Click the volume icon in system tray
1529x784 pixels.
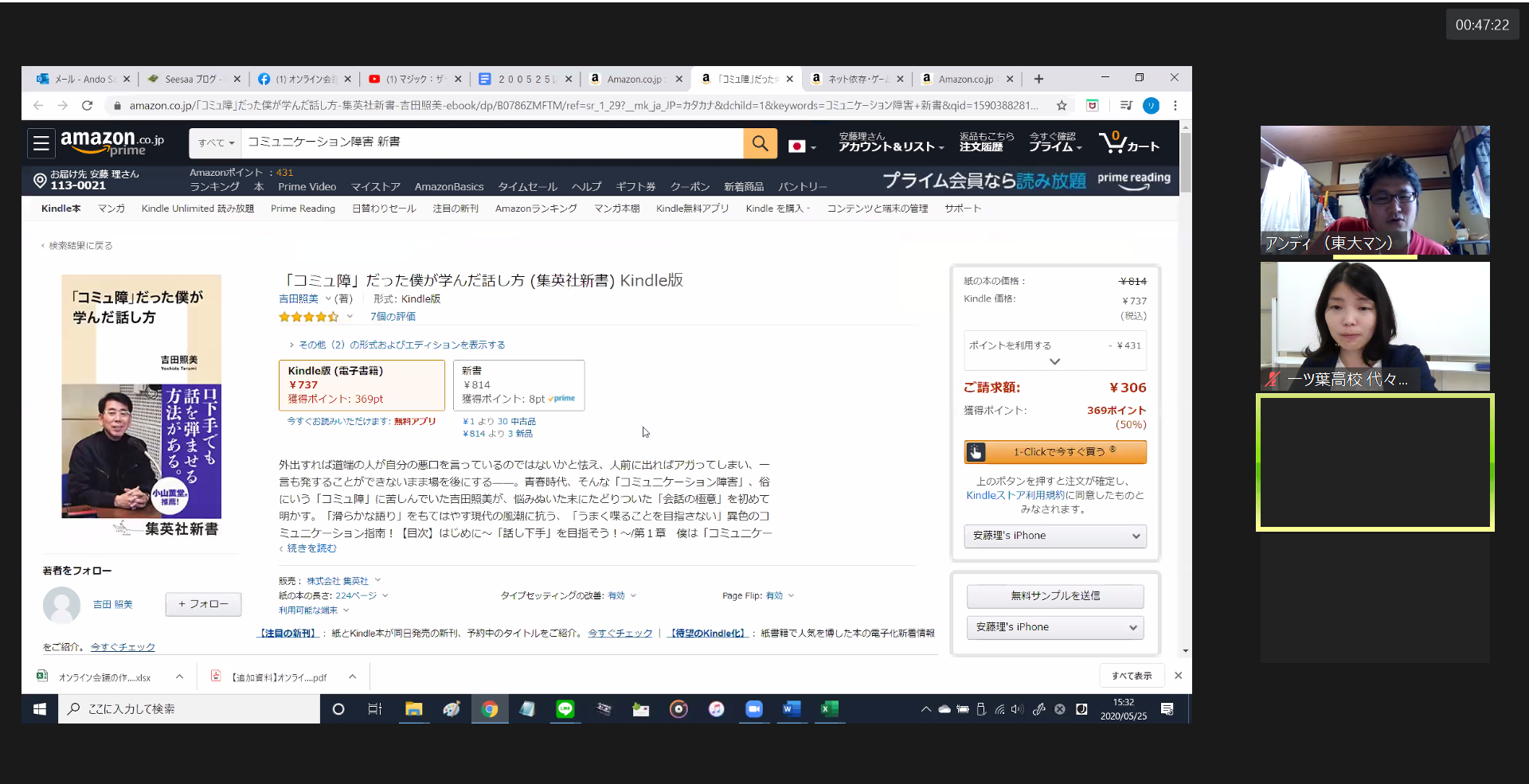1017,709
